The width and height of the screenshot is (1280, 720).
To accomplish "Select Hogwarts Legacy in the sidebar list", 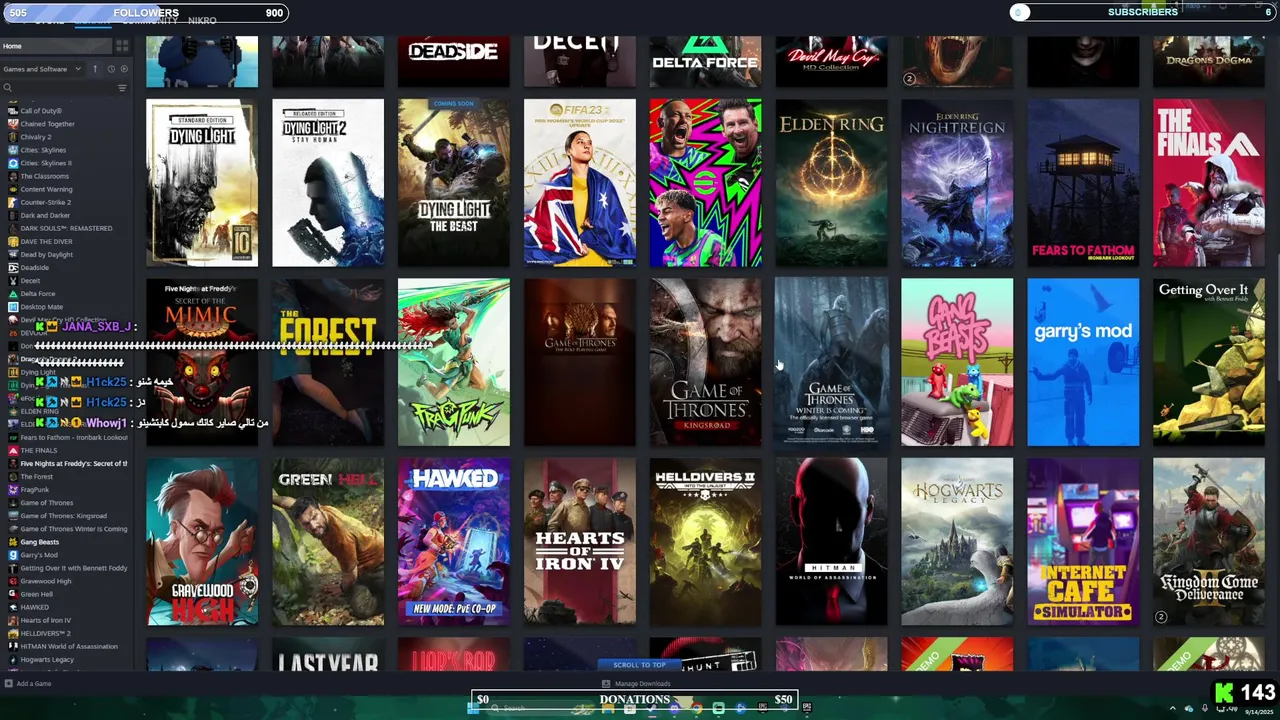I will coord(47,660).
